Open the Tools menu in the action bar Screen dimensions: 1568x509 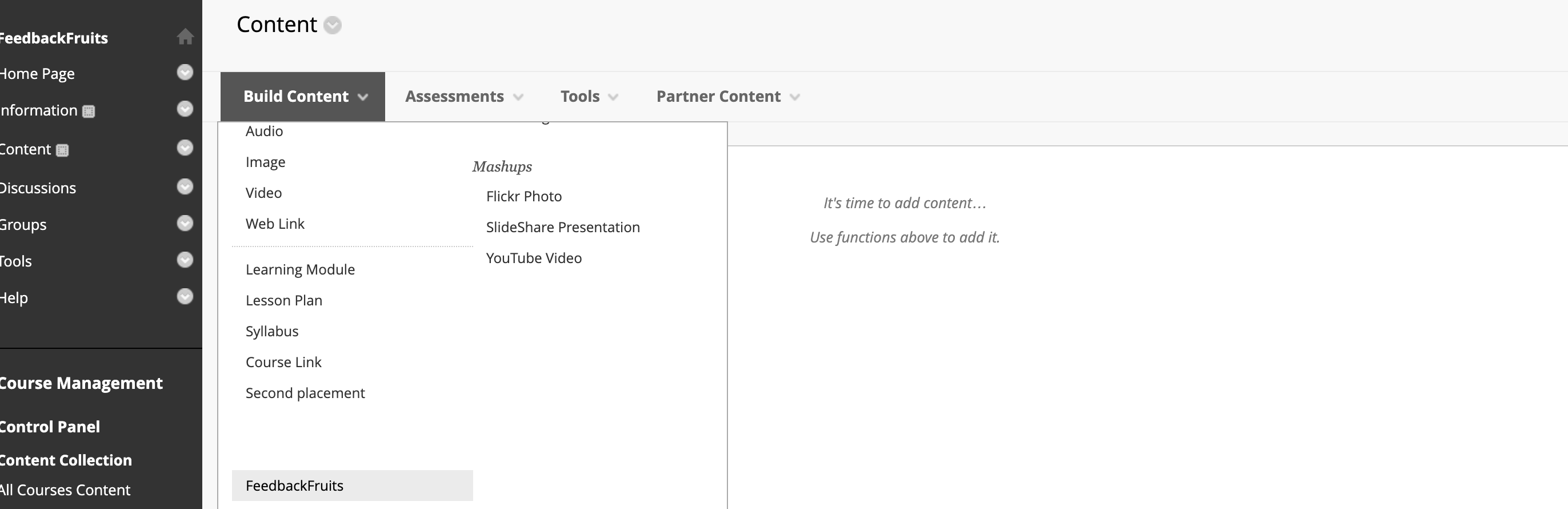pos(589,97)
